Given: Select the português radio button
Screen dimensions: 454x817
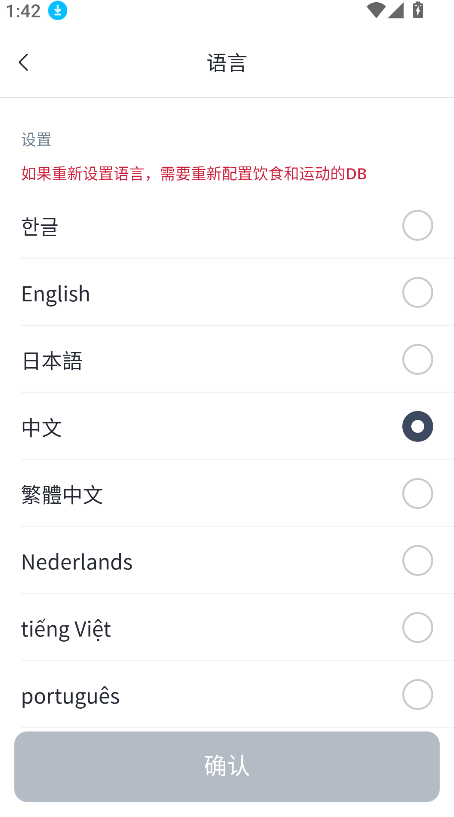Looking at the screenshot, I should coord(418,695).
